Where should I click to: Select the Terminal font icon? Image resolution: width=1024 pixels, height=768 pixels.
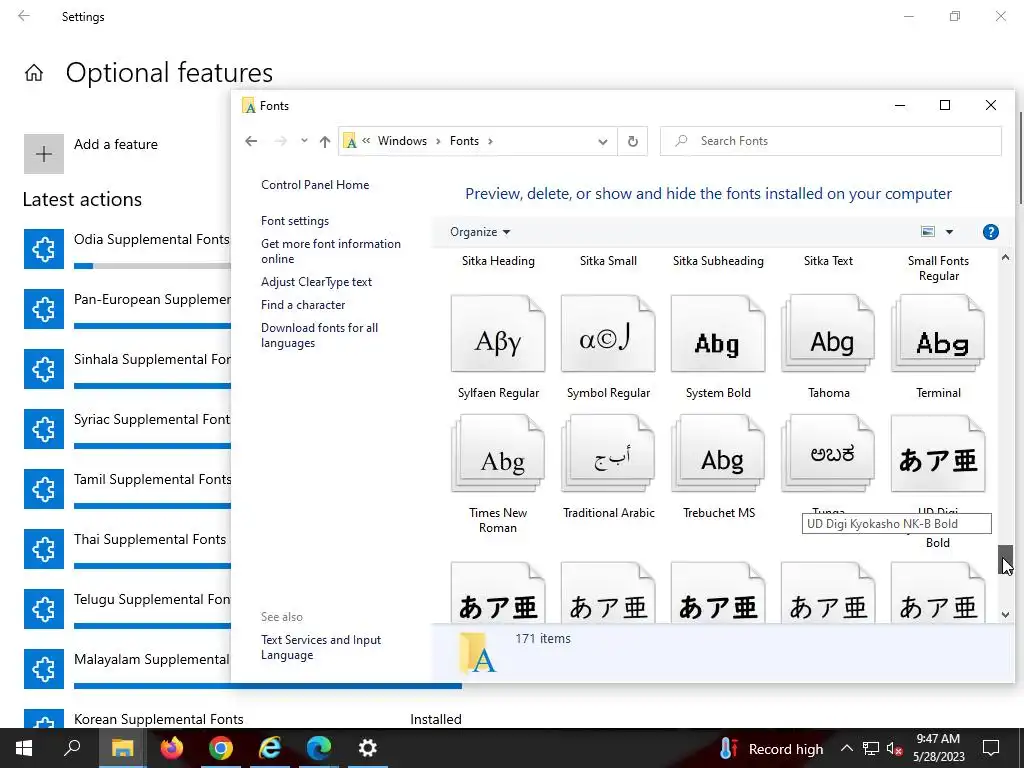click(938, 334)
